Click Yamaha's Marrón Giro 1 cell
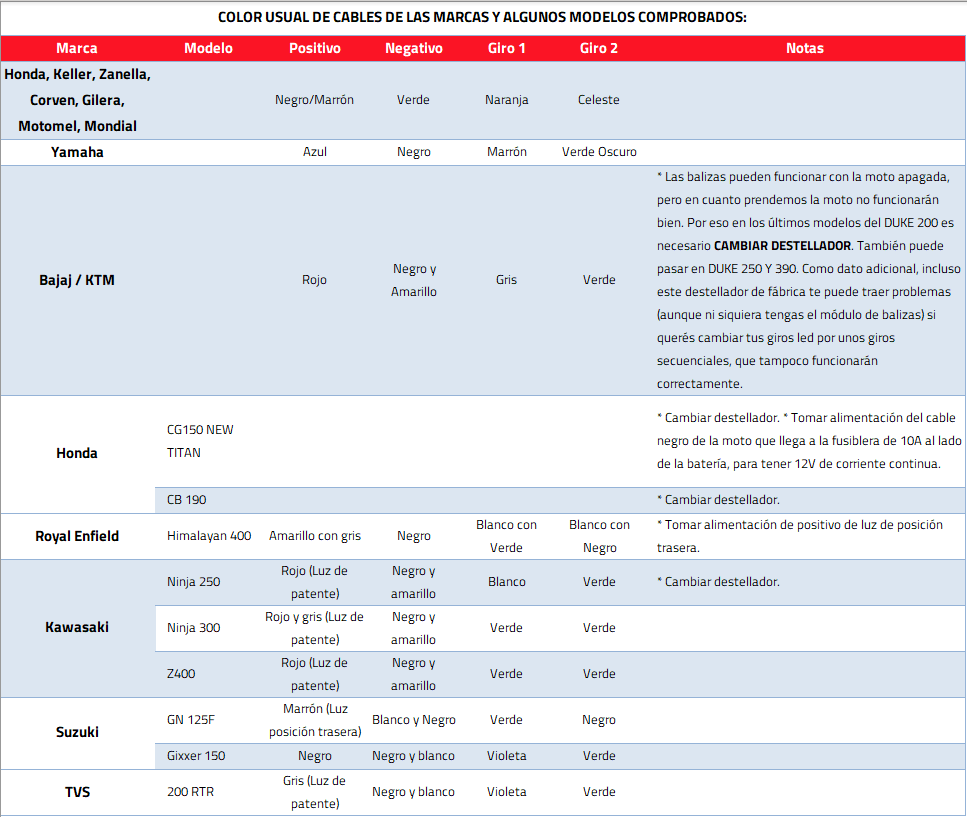The width and height of the screenshot is (967, 817). [506, 152]
